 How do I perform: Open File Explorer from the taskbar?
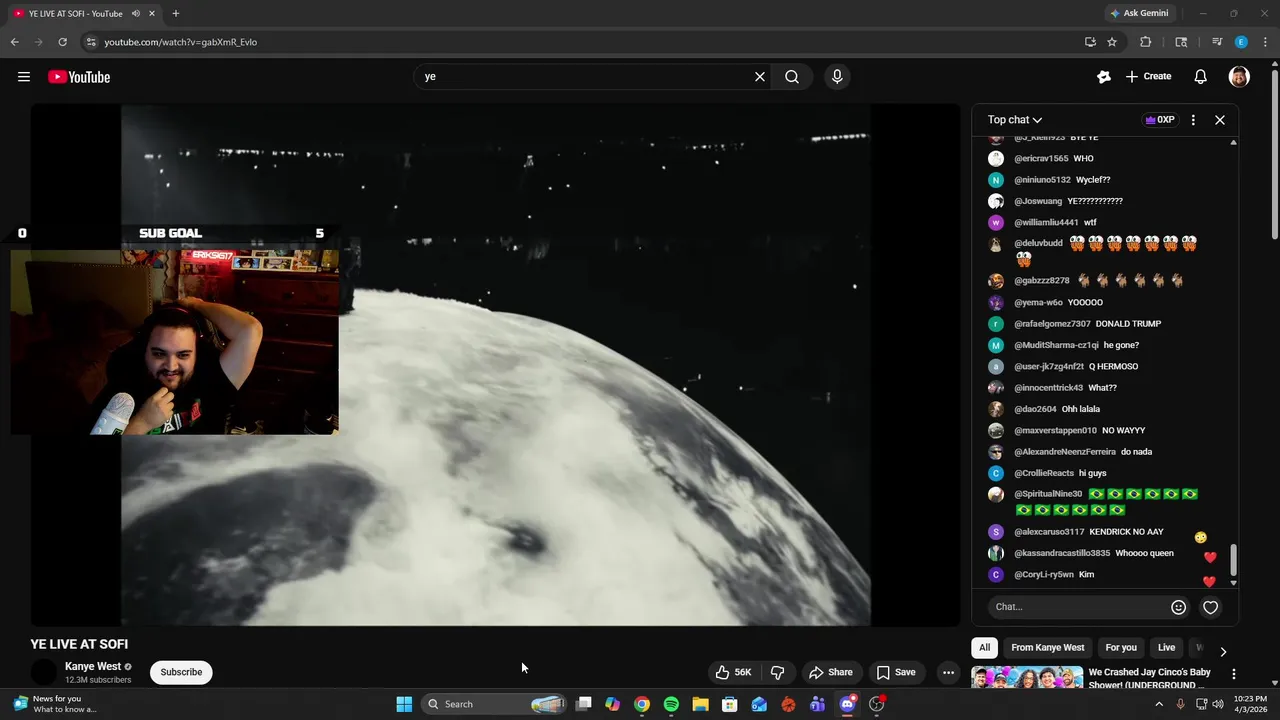click(x=700, y=704)
